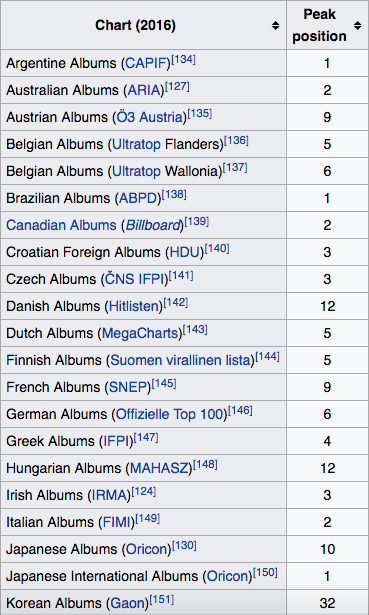The width and height of the screenshot is (369, 615).
Task: Open the HDU link
Action: (184, 253)
